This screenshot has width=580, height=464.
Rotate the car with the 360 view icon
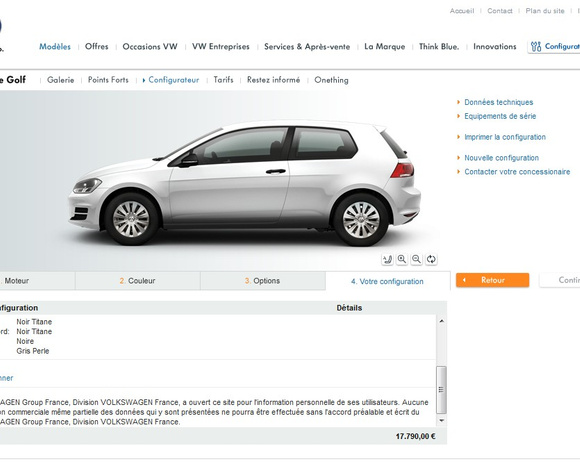point(431,259)
